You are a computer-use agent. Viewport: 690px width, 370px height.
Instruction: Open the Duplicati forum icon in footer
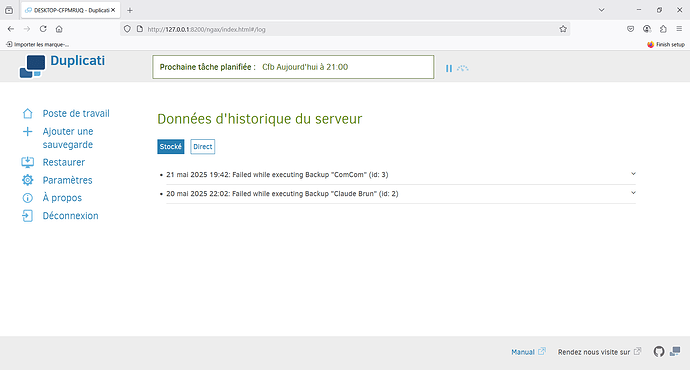tap(675, 351)
